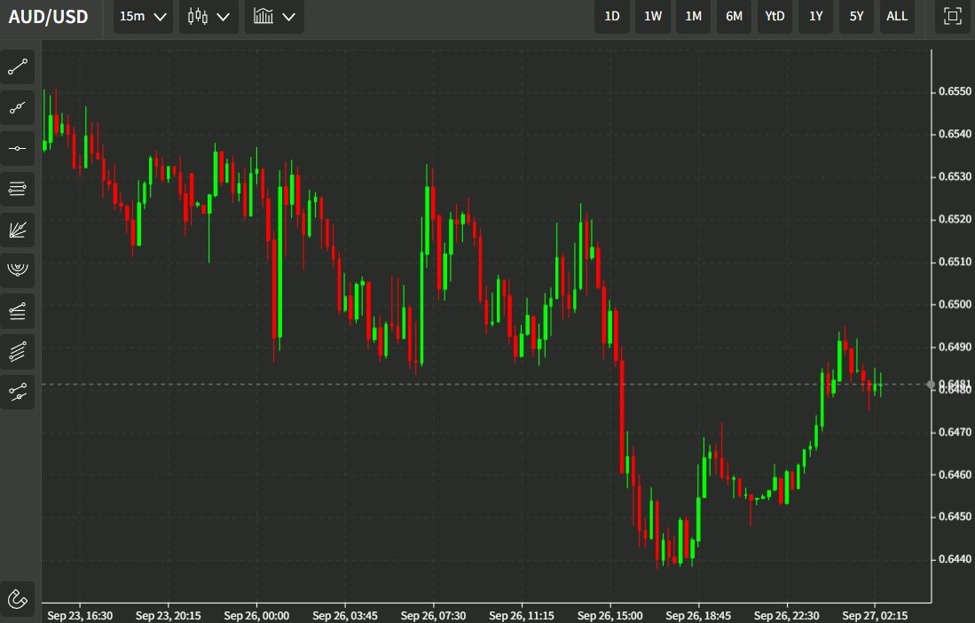Select the ray line drawing tool

click(x=18, y=108)
